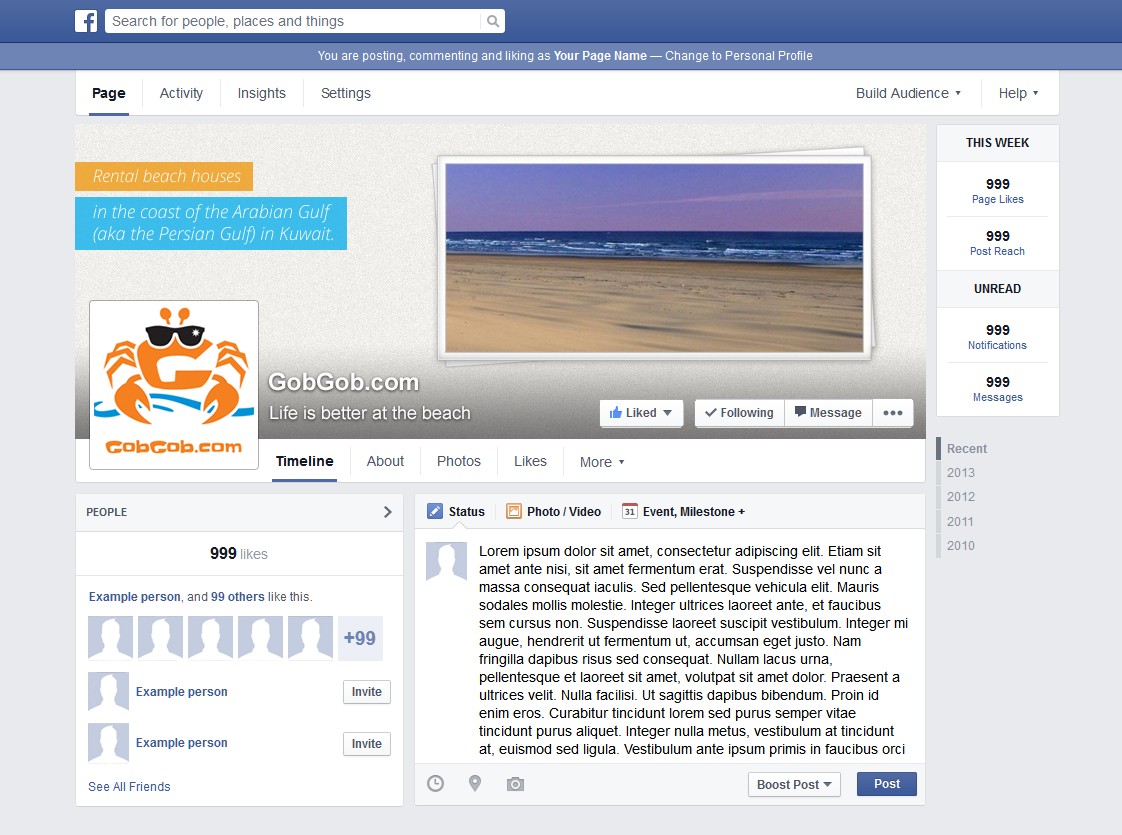Open unread Messages
This screenshot has height=835, width=1122.
(x=997, y=389)
